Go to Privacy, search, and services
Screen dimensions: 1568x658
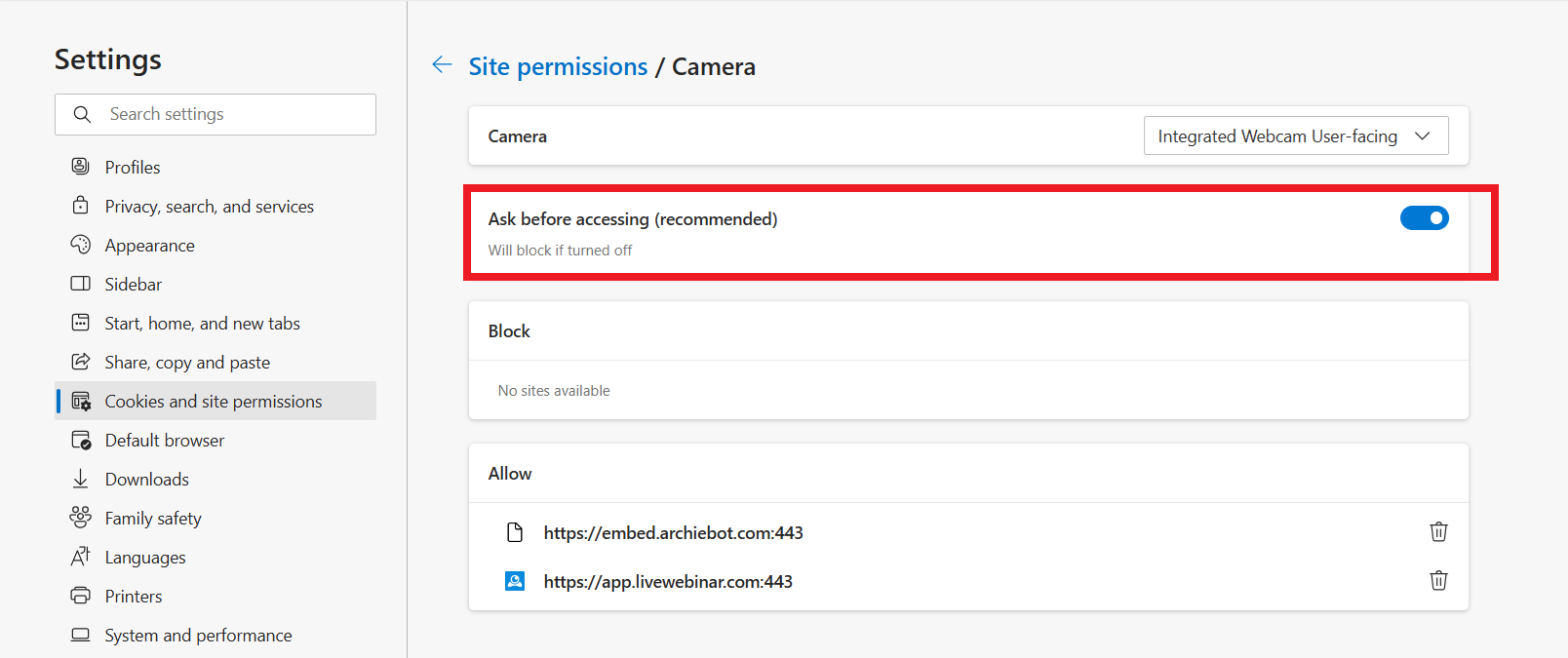pos(210,207)
